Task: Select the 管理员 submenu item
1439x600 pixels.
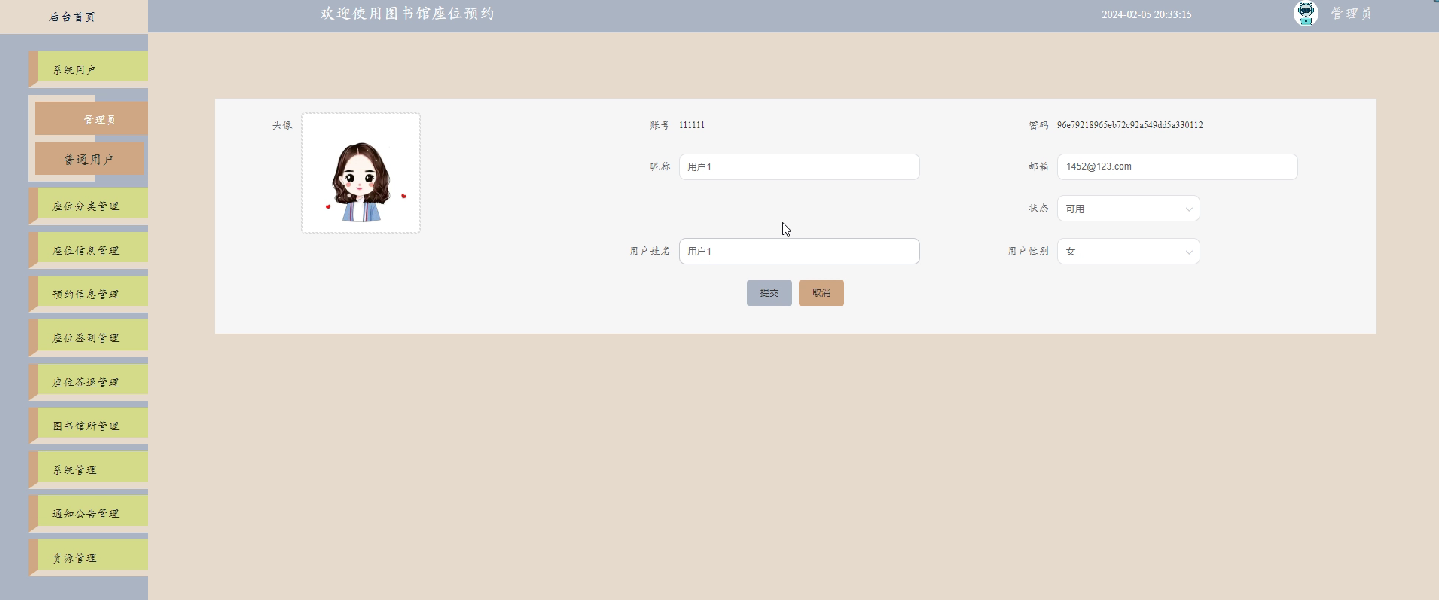Action: 91,118
